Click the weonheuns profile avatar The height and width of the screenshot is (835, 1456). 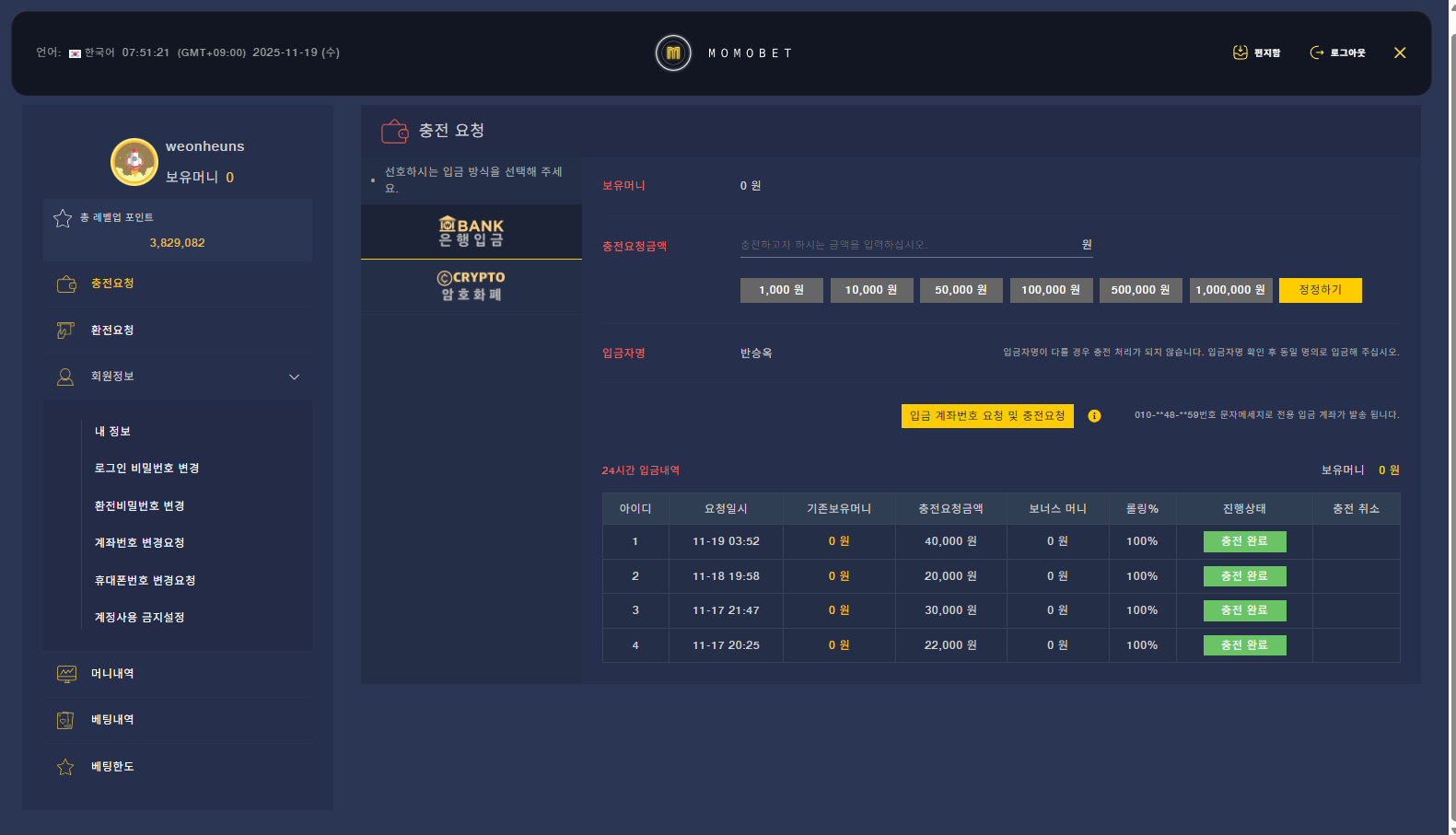(134, 162)
